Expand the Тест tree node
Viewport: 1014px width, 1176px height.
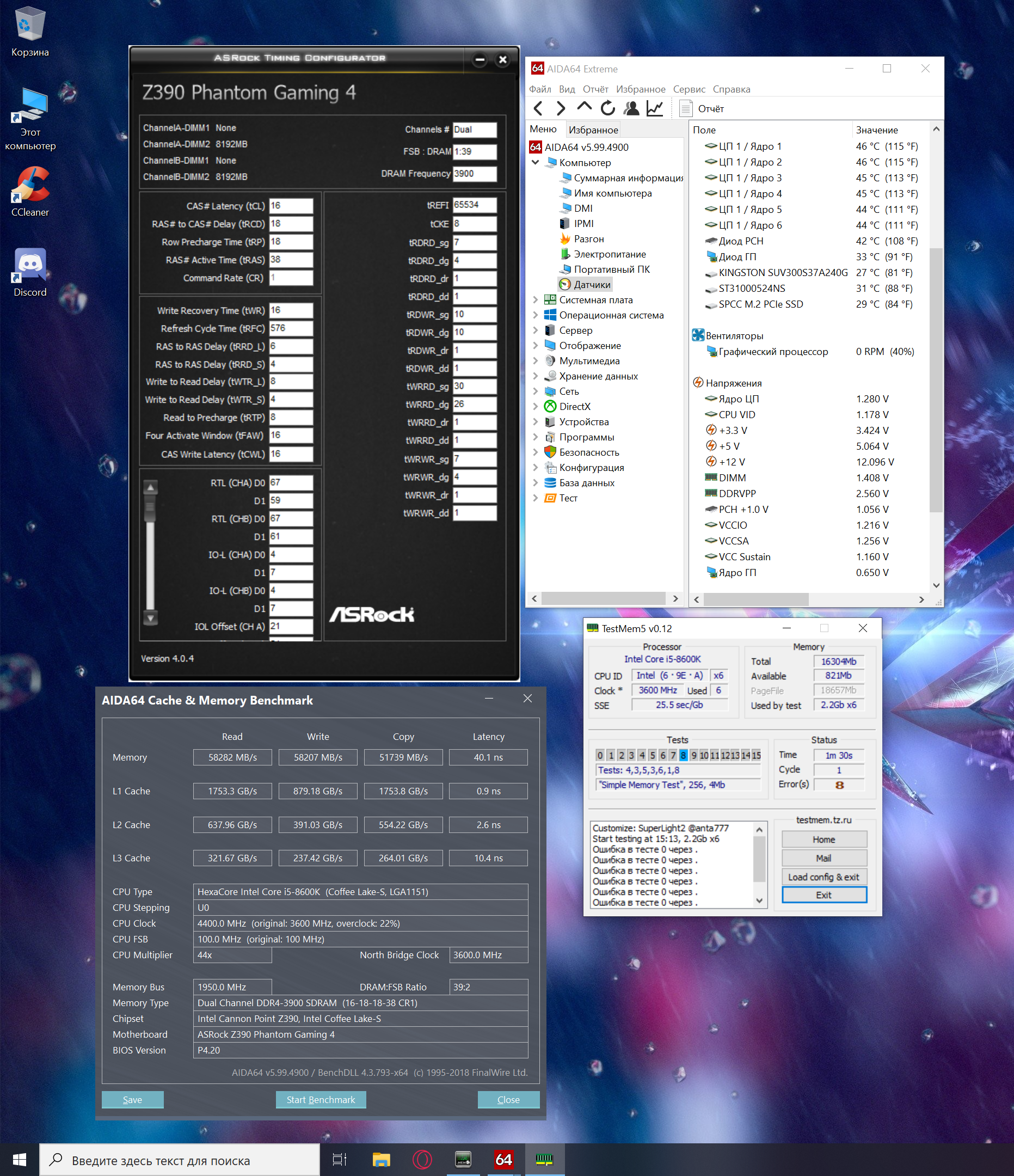point(535,498)
